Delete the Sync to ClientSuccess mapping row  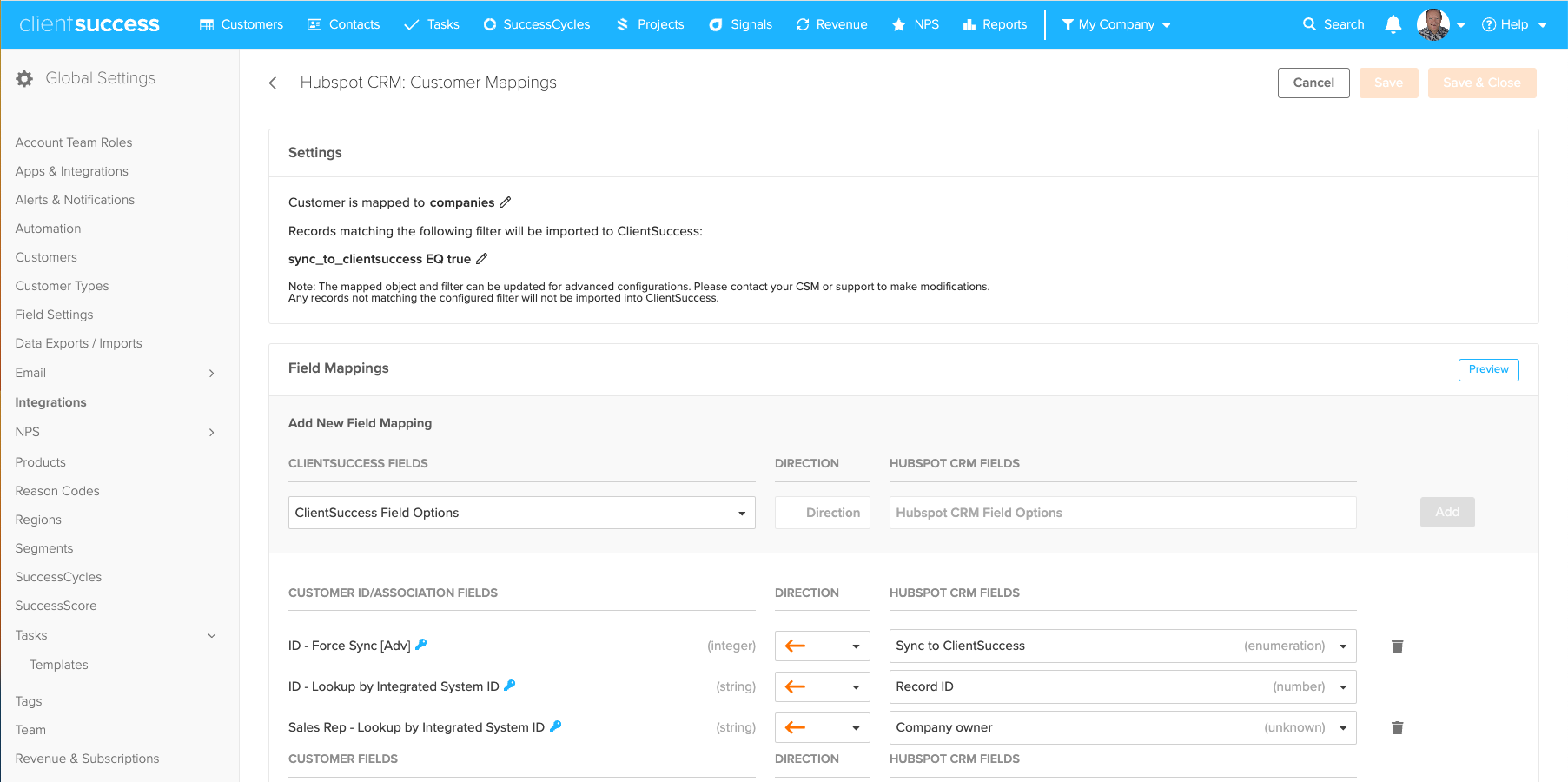[1397, 646]
